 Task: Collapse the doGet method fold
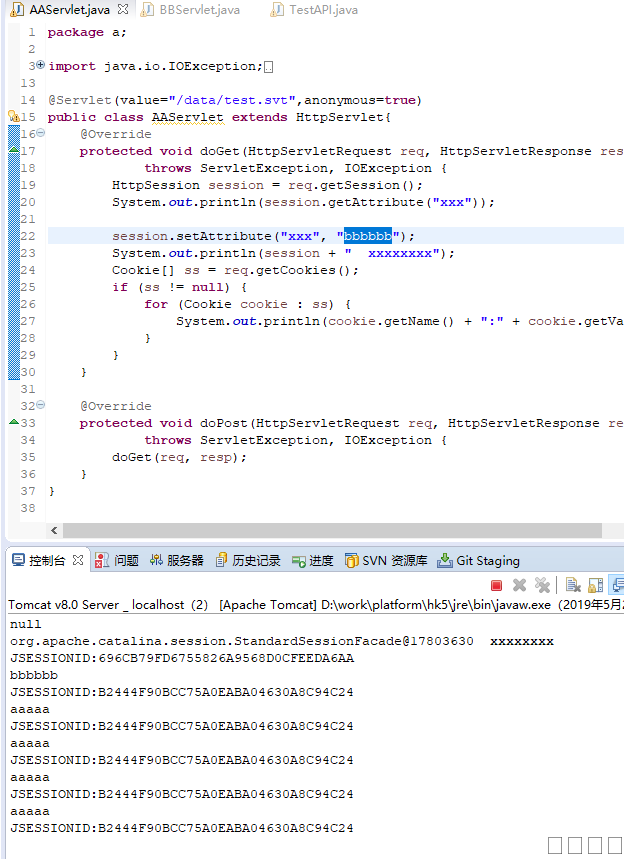click(40, 134)
